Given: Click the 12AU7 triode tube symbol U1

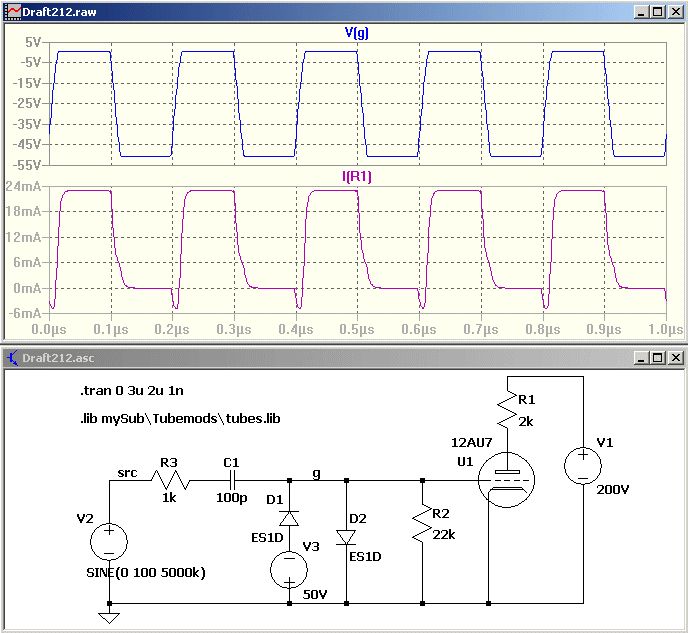Looking at the screenshot, I should pyautogui.click(x=506, y=480).
